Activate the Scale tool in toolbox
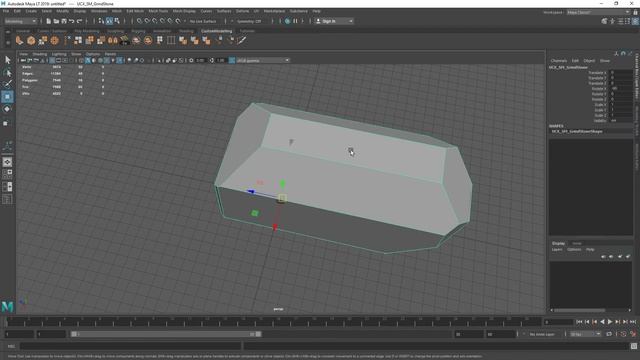 coord(6,123)
